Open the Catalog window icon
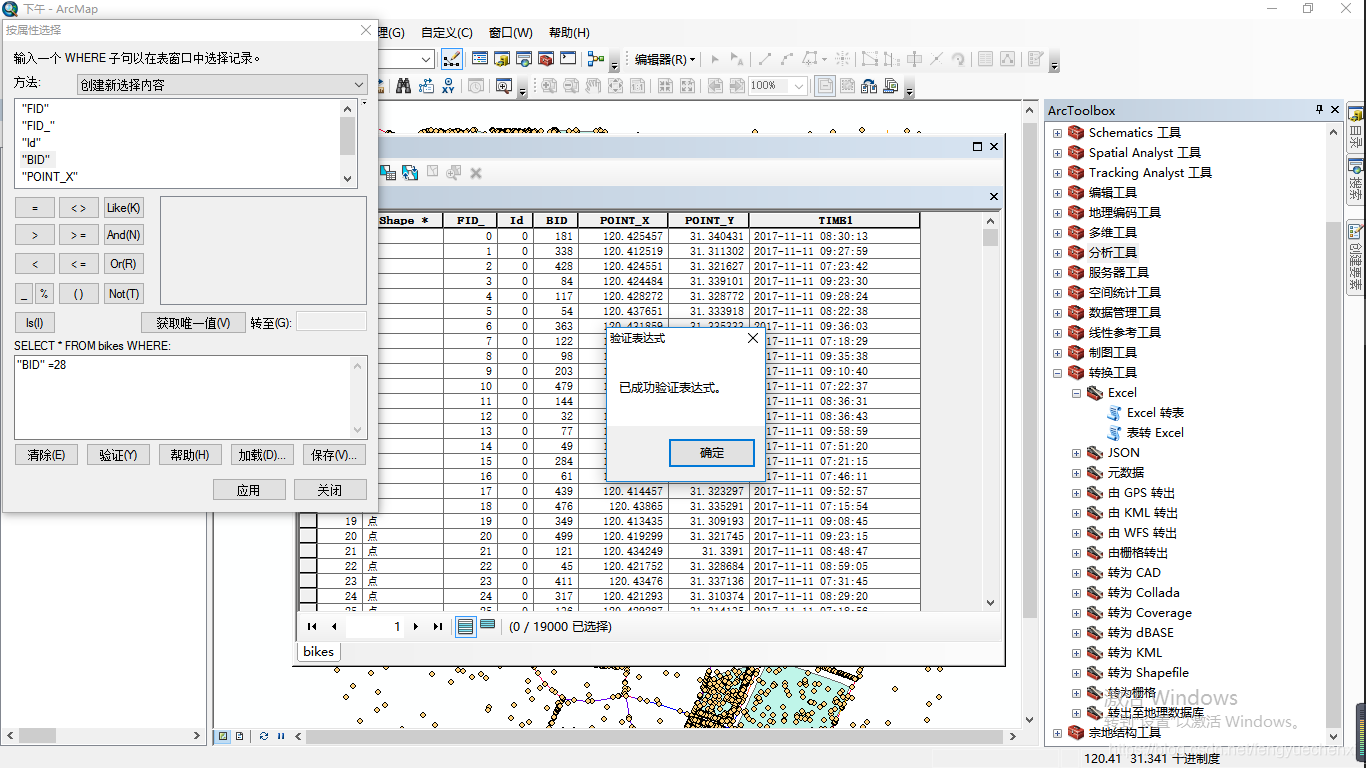This screenshot has height=768, width=1366. [x=502, y=59]
